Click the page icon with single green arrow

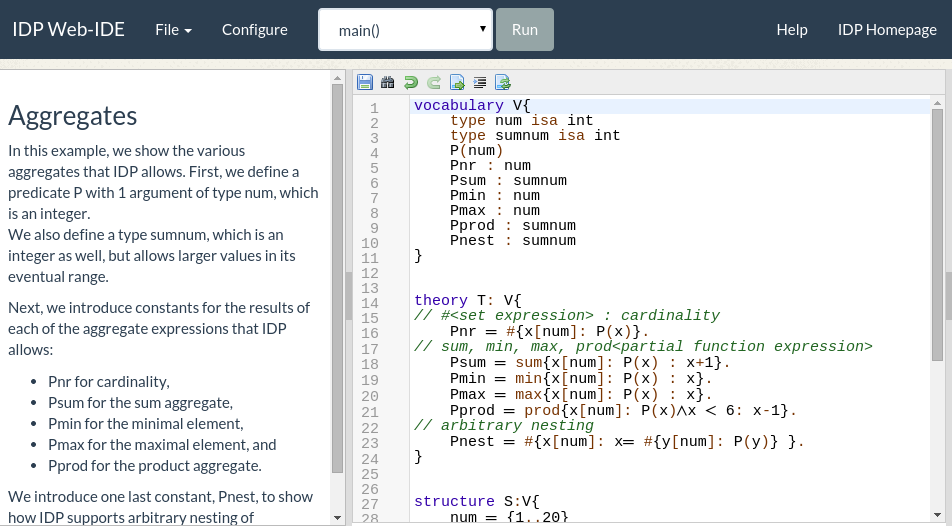(457, 82)
